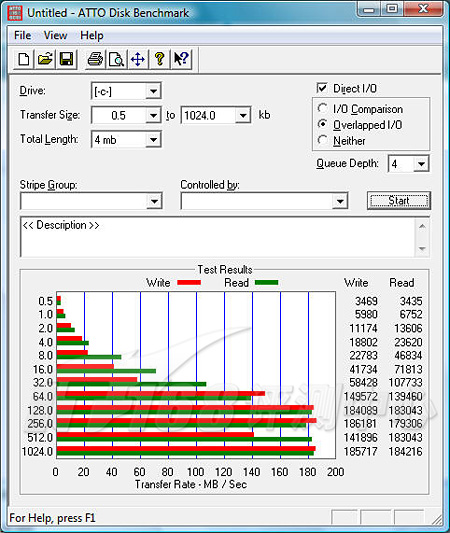Expand the Queue Depth dropdown

(421, 164)
